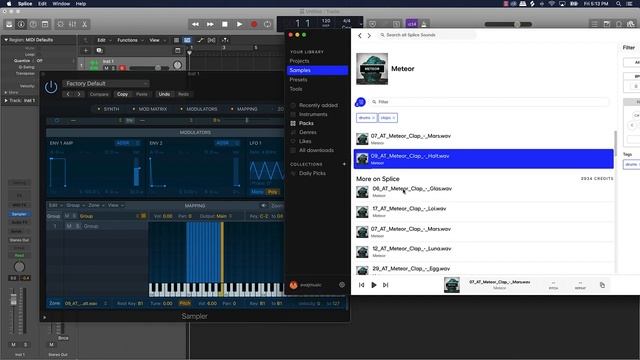Open Splice settings gear icon
640x360 pixels.
pyautogui.click(x=342, y=285)
